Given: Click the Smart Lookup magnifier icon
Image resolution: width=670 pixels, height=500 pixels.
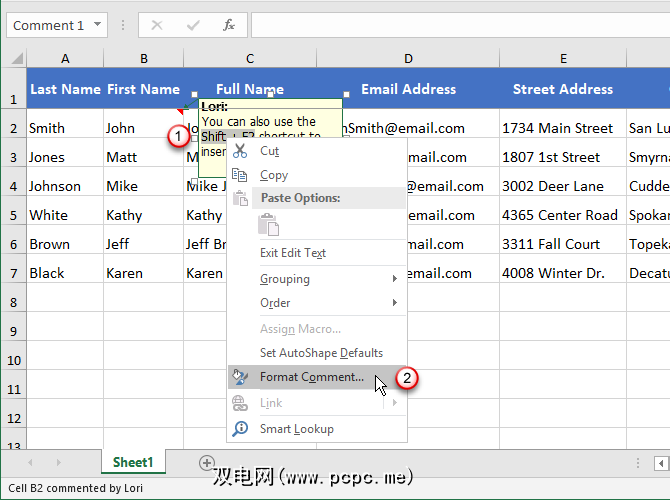Looking at the screenshot, I should coord(240,429).
